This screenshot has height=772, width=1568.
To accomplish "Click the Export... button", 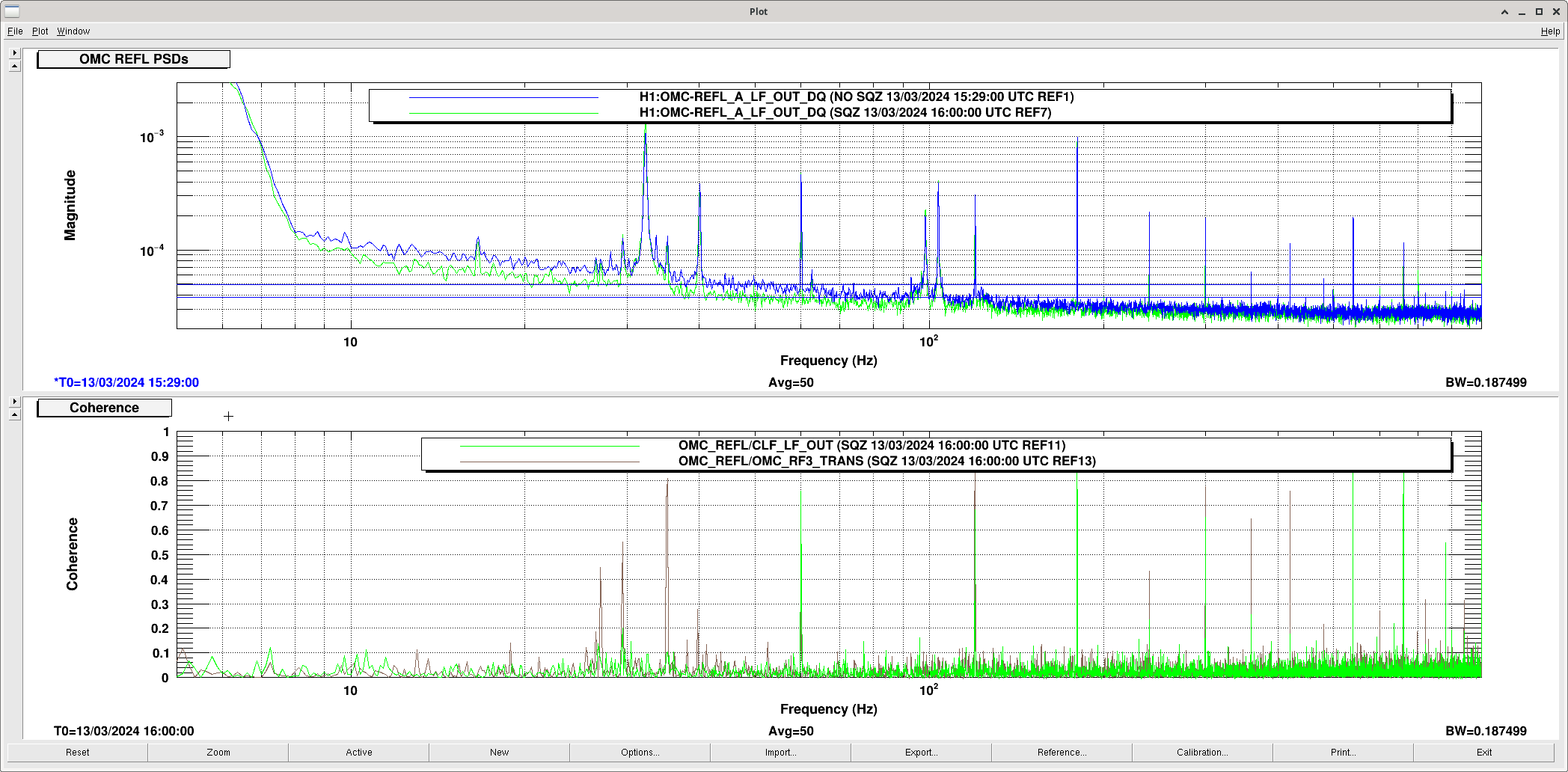I will click(x=921, y=753).
